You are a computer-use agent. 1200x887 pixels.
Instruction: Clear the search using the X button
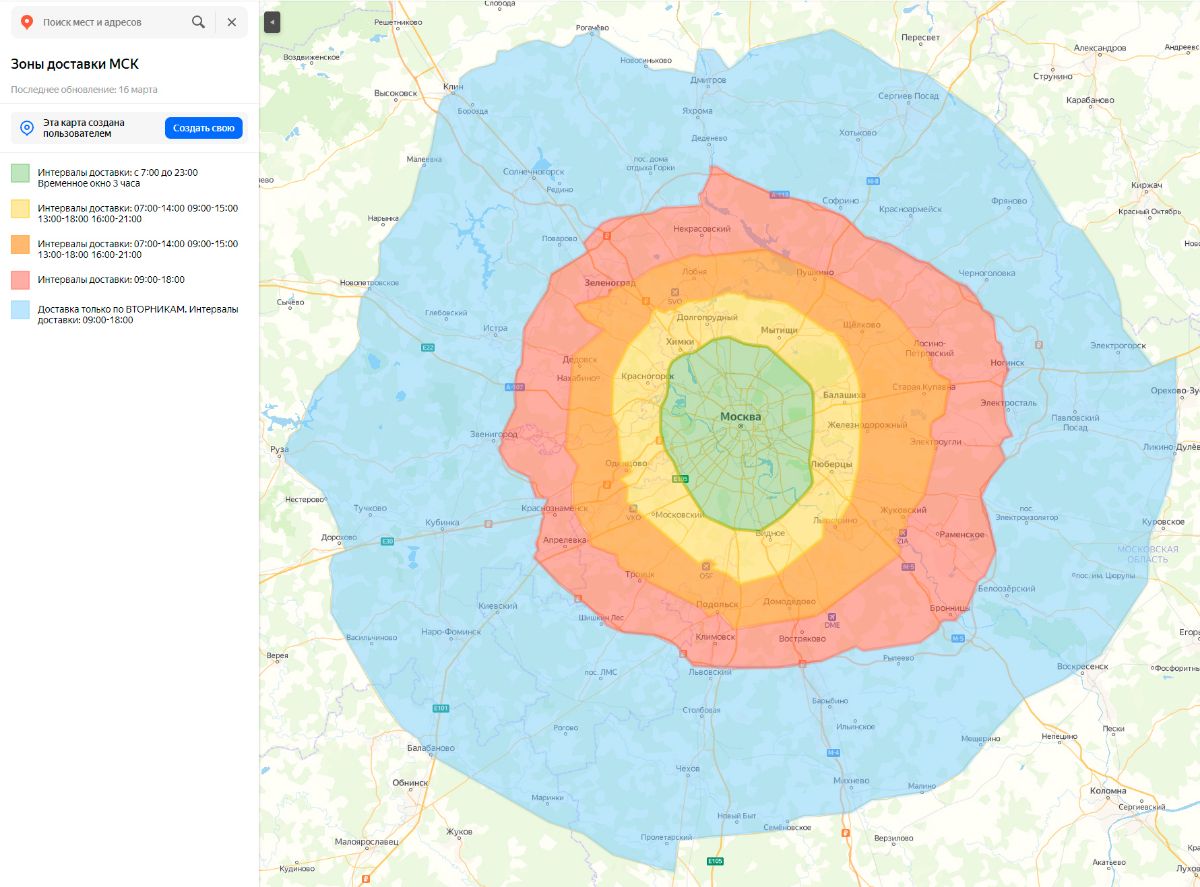(x=233, y=21)
